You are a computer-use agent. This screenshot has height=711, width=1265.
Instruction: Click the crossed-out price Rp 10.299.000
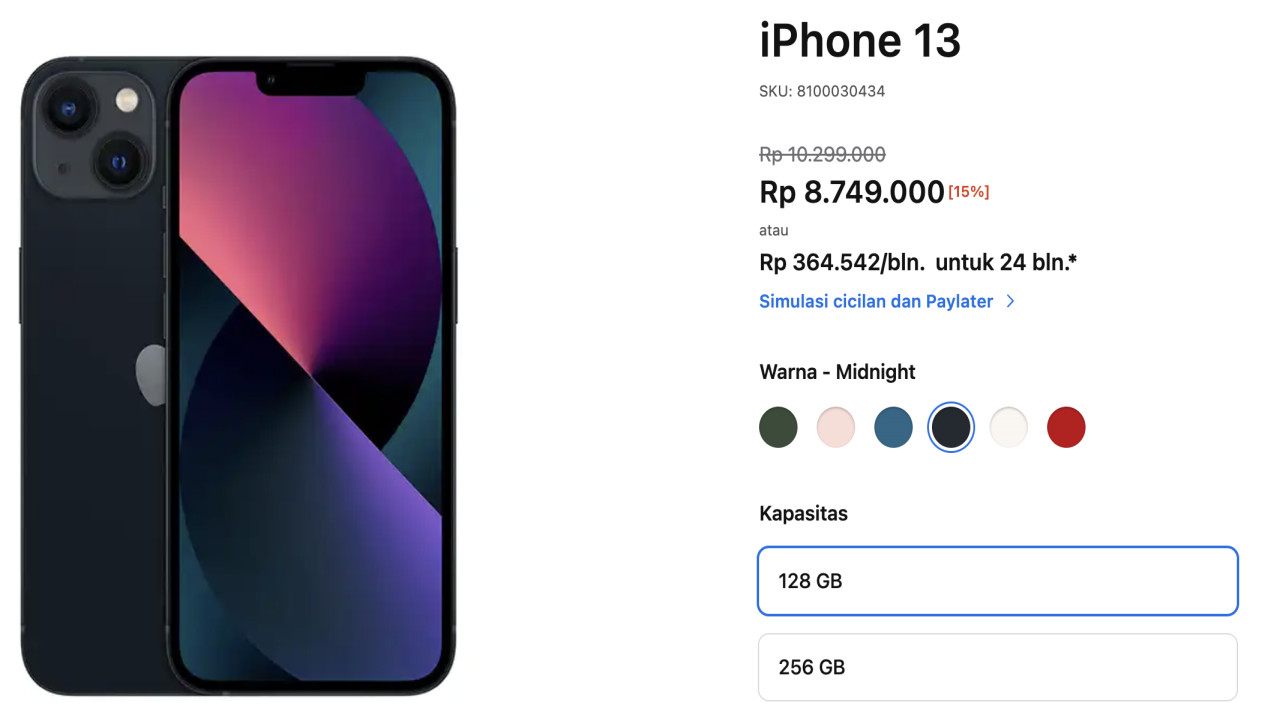tap(822, 154)
